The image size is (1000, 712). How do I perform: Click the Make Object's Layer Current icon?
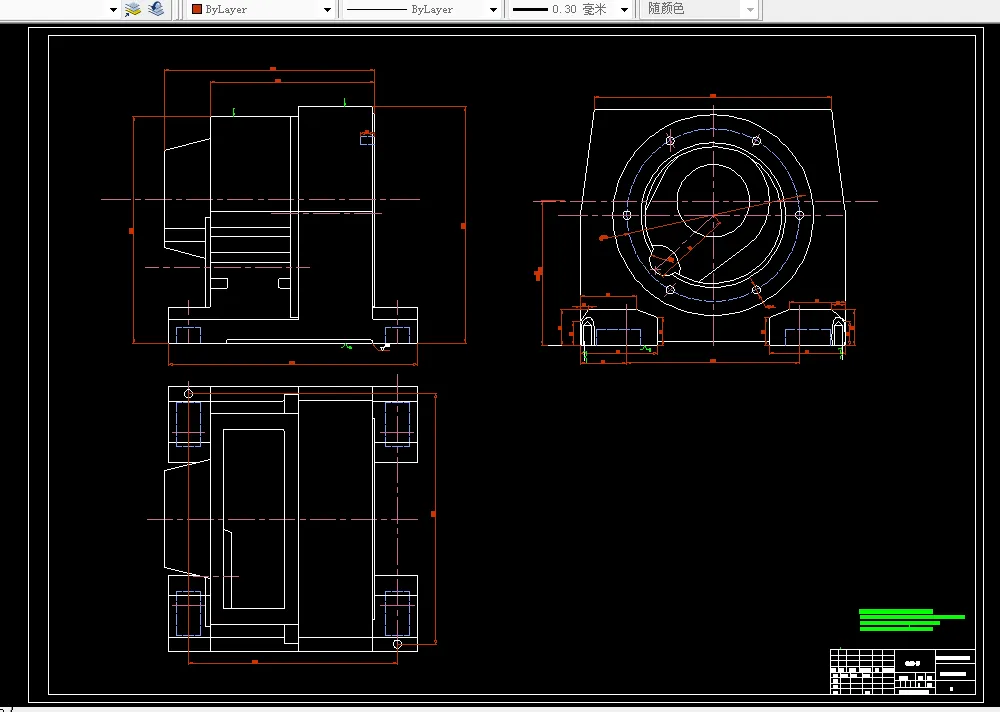click(x=133, y=9)
